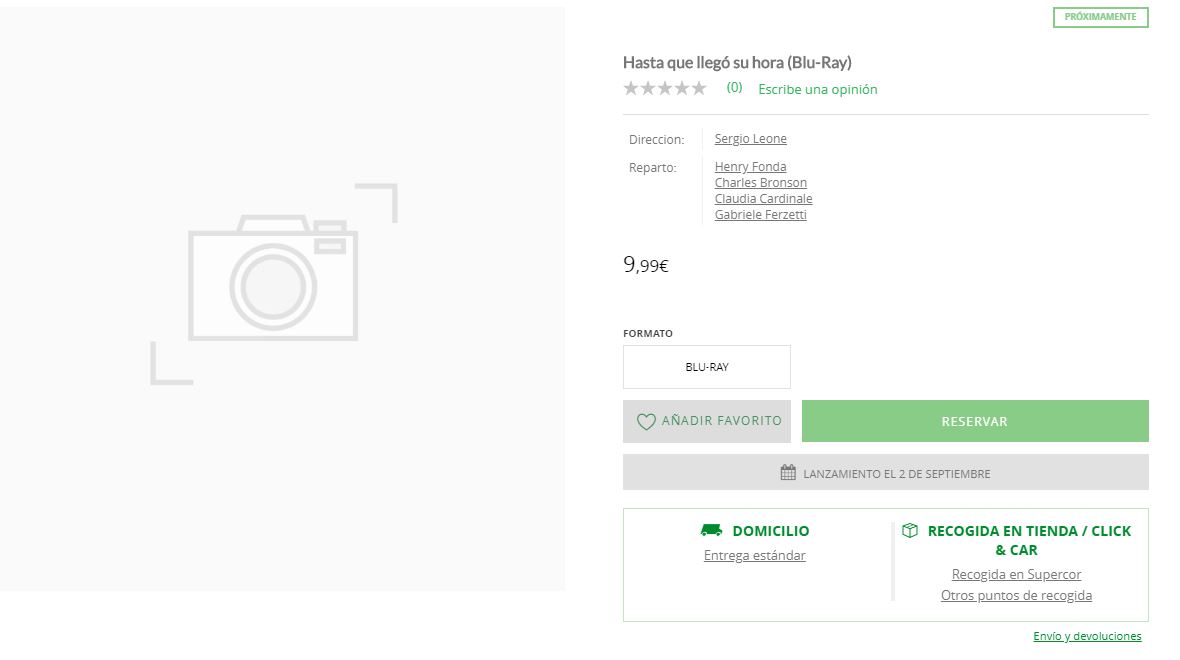
Task: Open director Sergio Leone link
Action: coord(750,138)
